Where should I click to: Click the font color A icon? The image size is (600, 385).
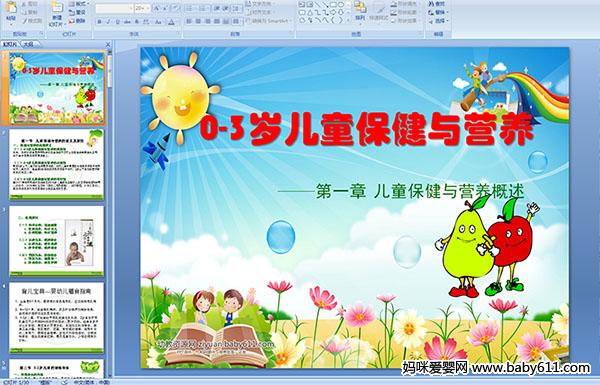171,22
